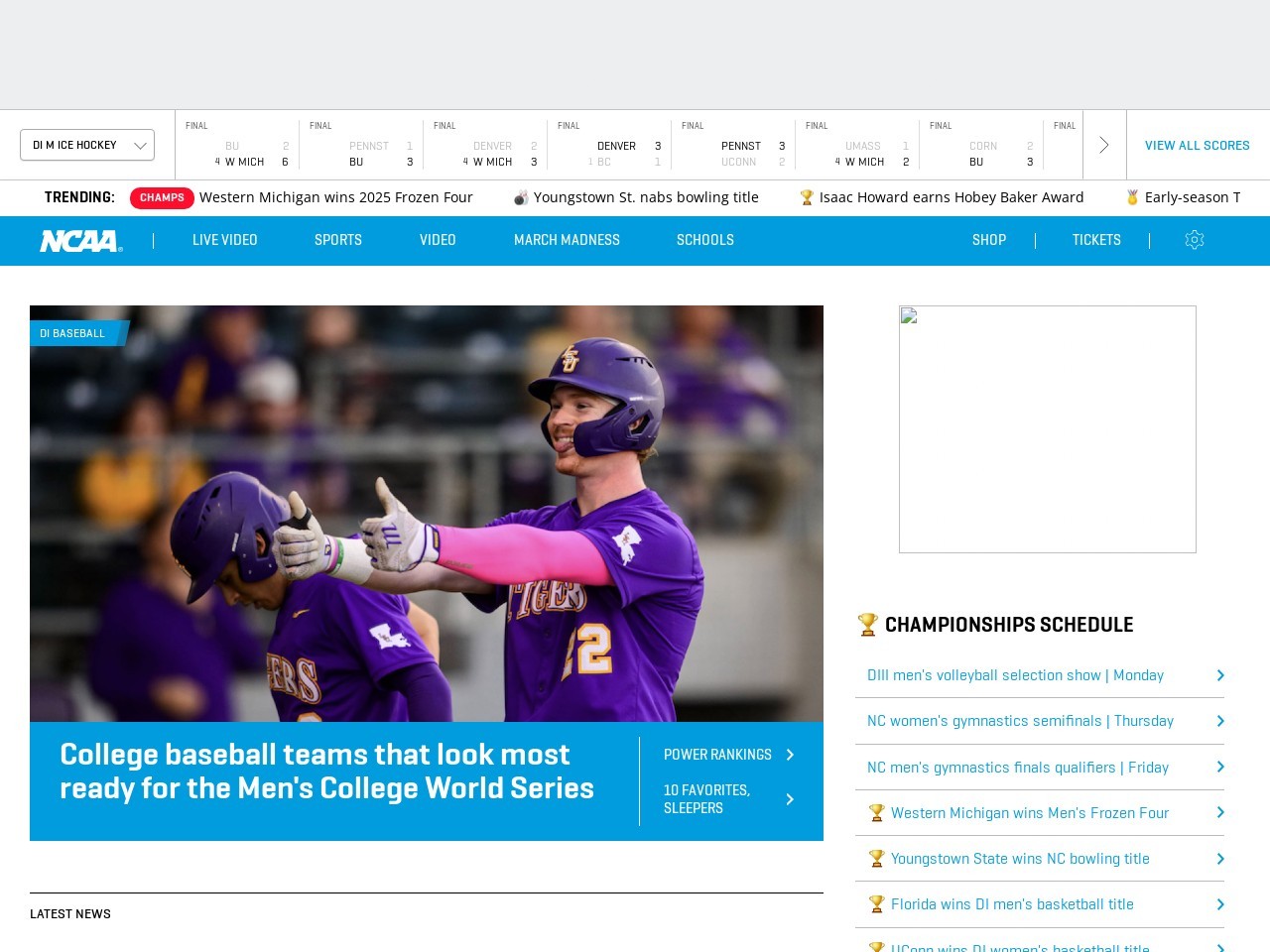Click the trophy icon beside Championships Schedule
Image resolution: width=1270 pixels, height=952 pixels.
(x=868, y=624)
